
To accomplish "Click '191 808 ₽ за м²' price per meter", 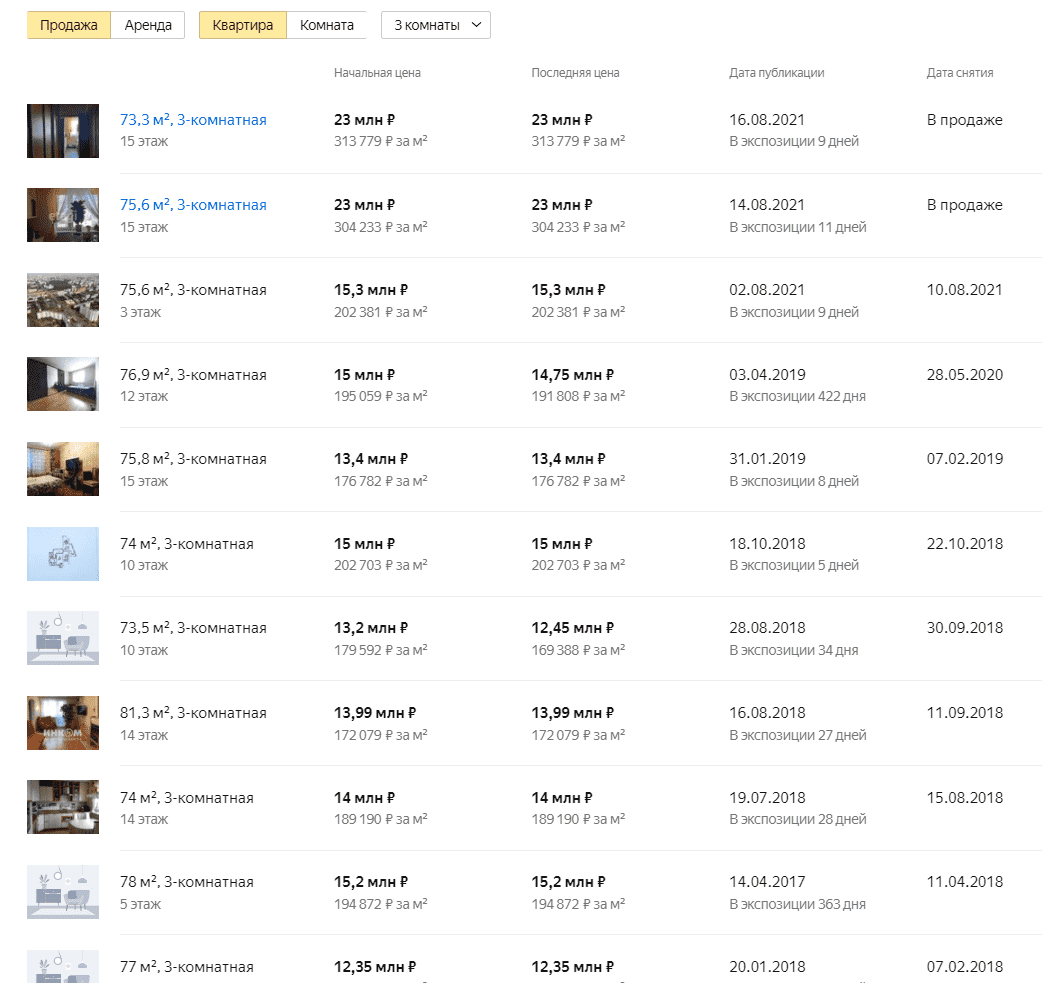I will tap(578, 396).
